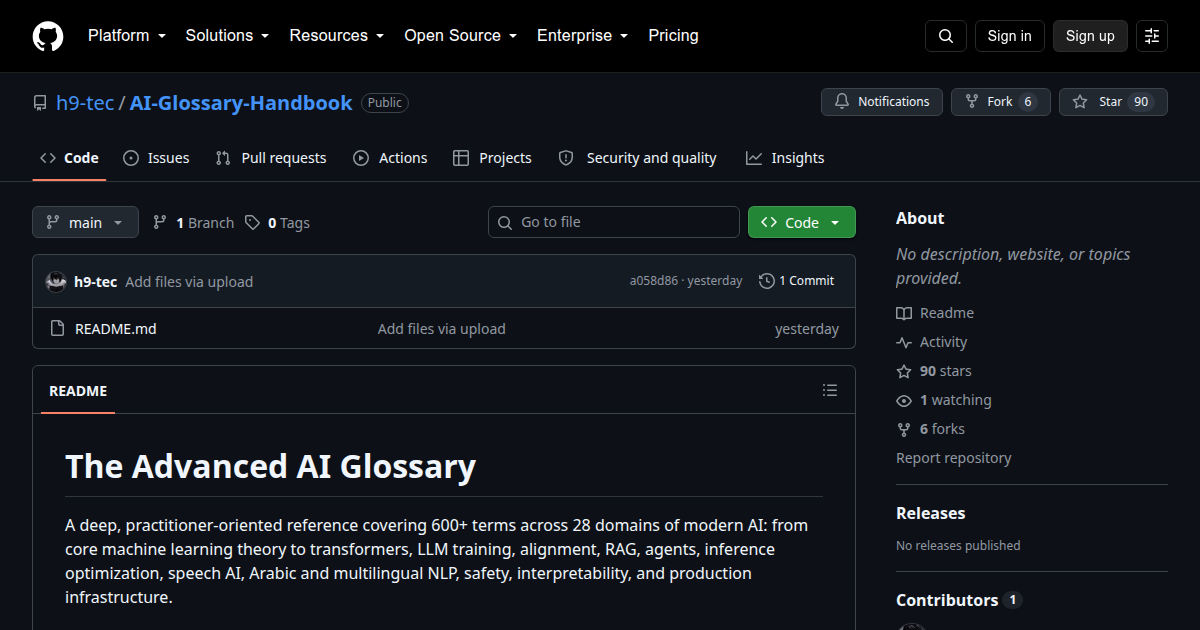Switch to the Code tab
The image size is (1200, 630).
(x=69, y=158)
